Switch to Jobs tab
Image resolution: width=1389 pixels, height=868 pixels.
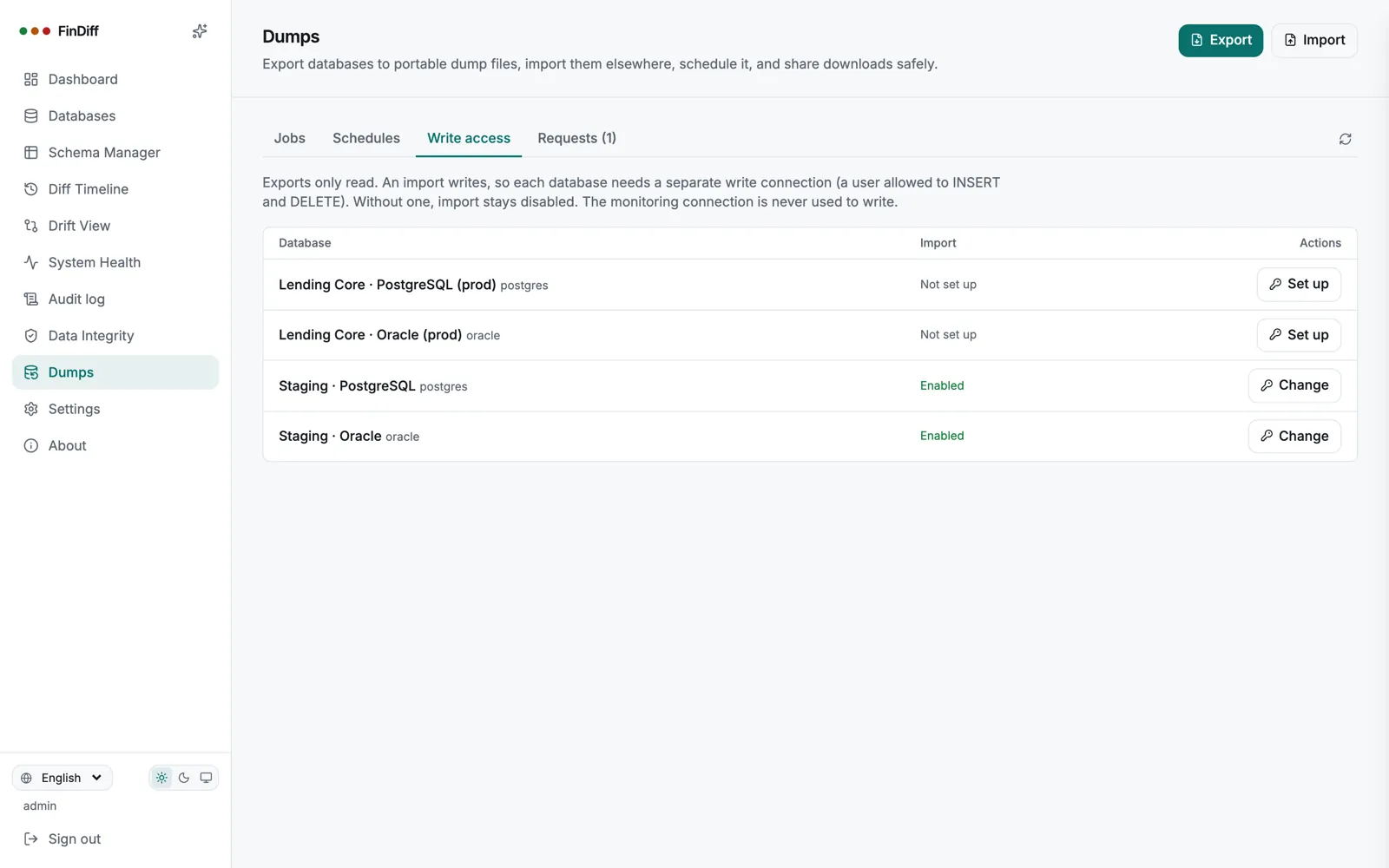(x=290, y=138)
